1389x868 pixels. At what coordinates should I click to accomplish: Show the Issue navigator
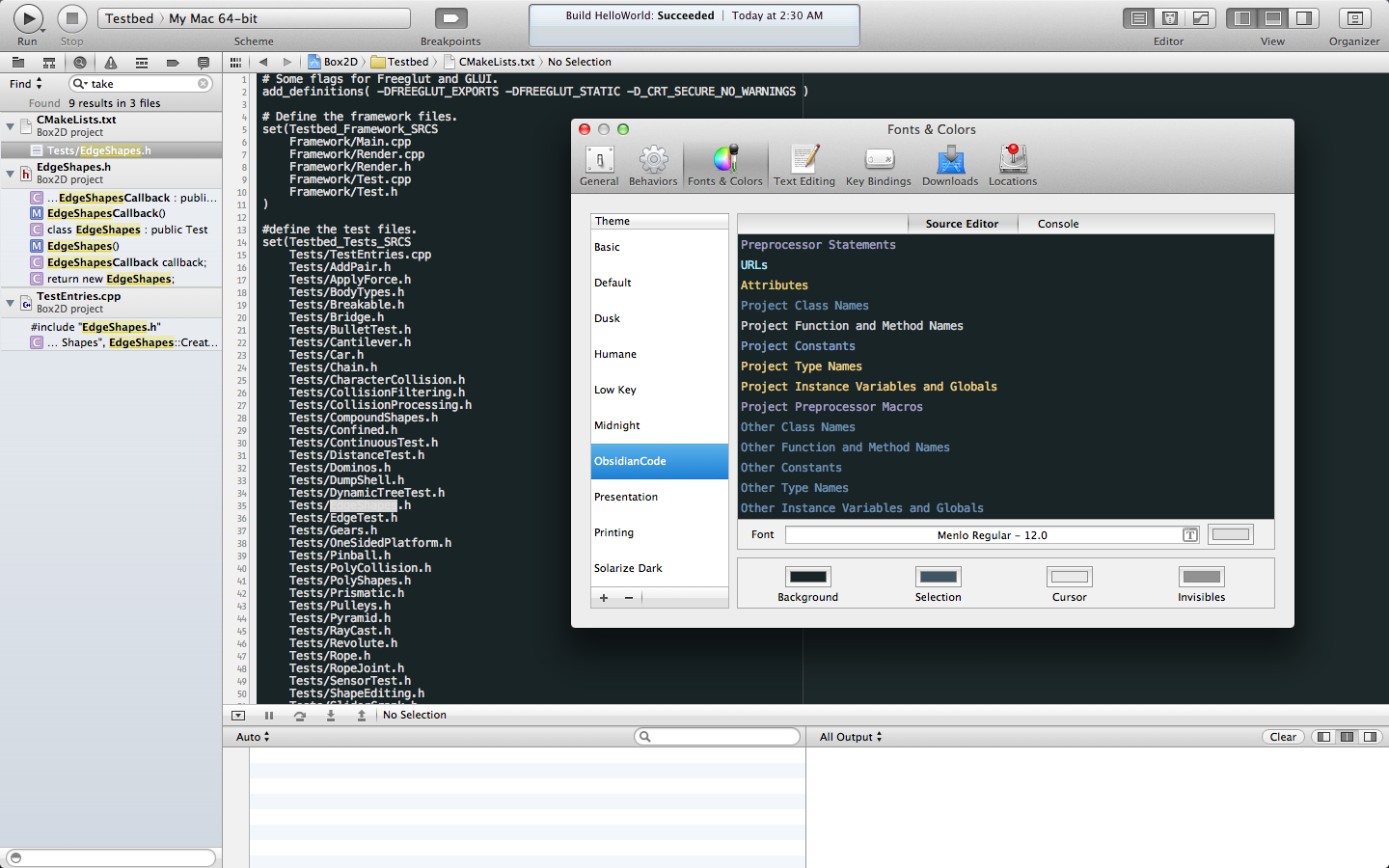point(111,62)
